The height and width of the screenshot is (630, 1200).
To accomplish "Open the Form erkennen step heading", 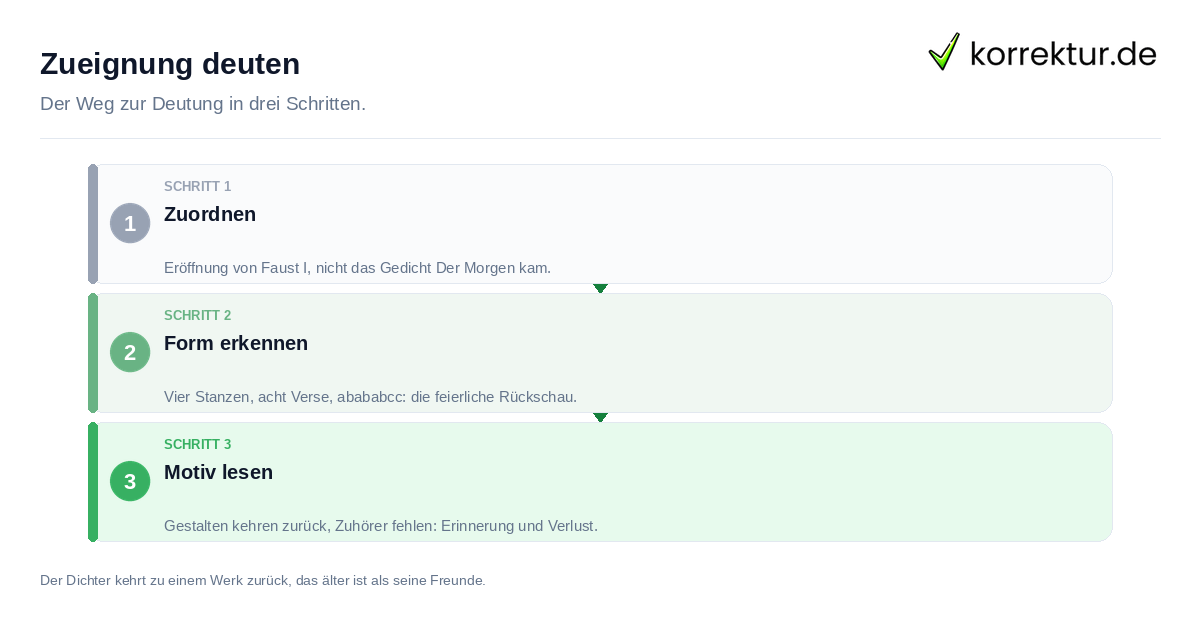I will tap(236, 343).
